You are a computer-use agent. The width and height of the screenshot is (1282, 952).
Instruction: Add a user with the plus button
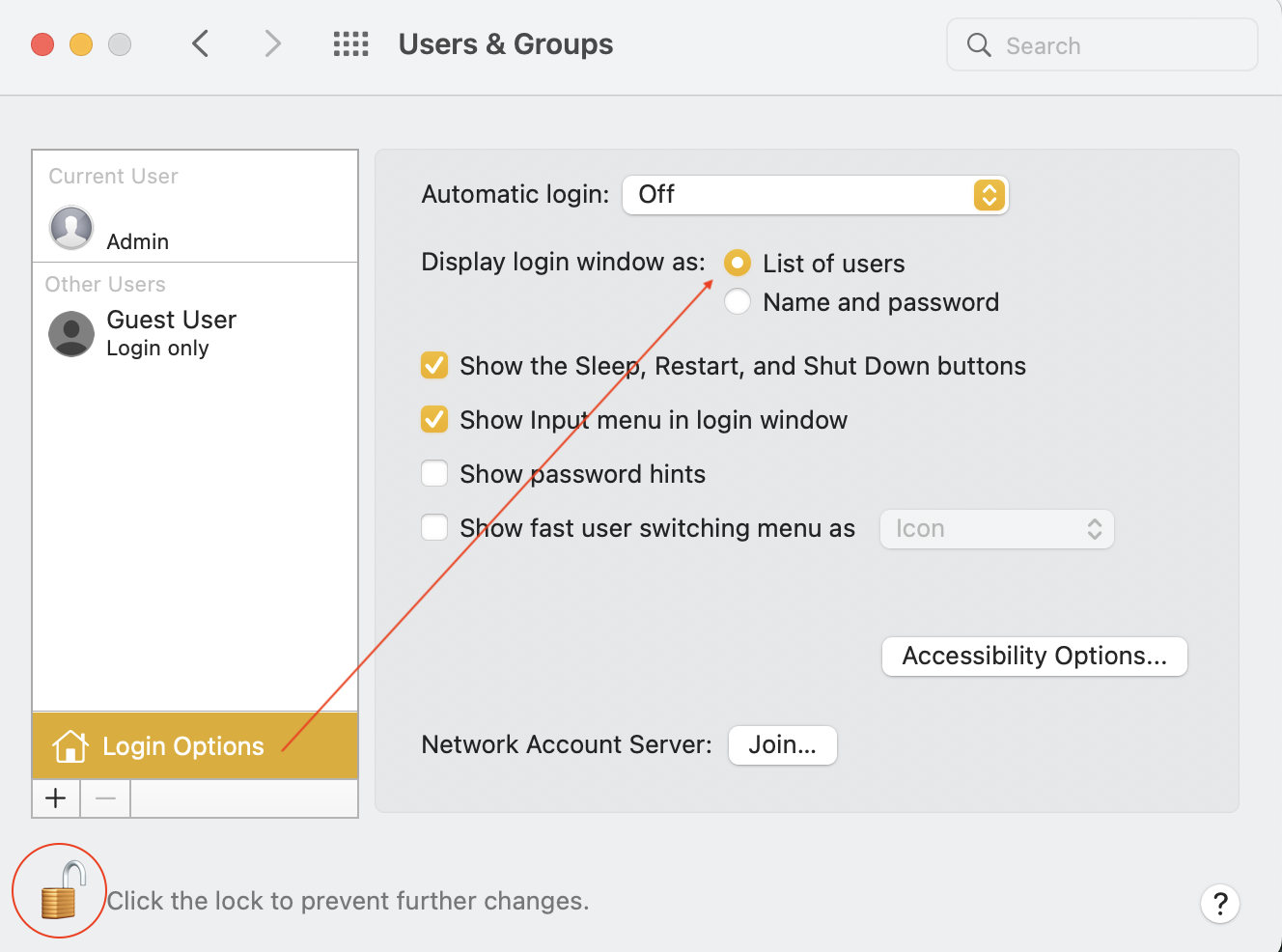point(56,798)
